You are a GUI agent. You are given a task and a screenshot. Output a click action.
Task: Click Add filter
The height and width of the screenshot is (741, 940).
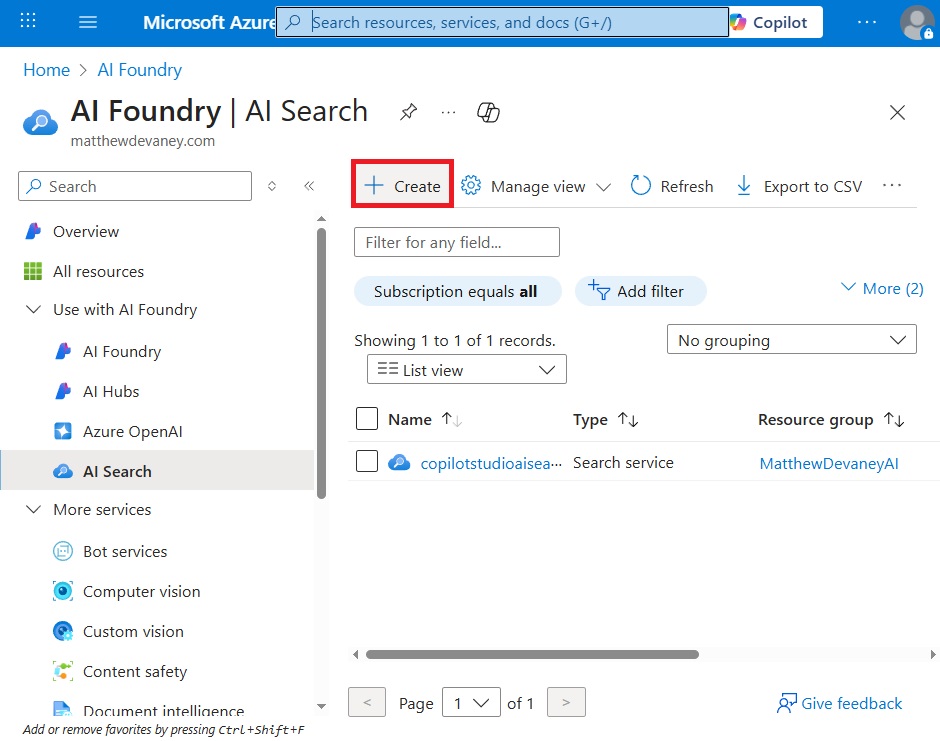pyautogui.click(x=640, y=291)
